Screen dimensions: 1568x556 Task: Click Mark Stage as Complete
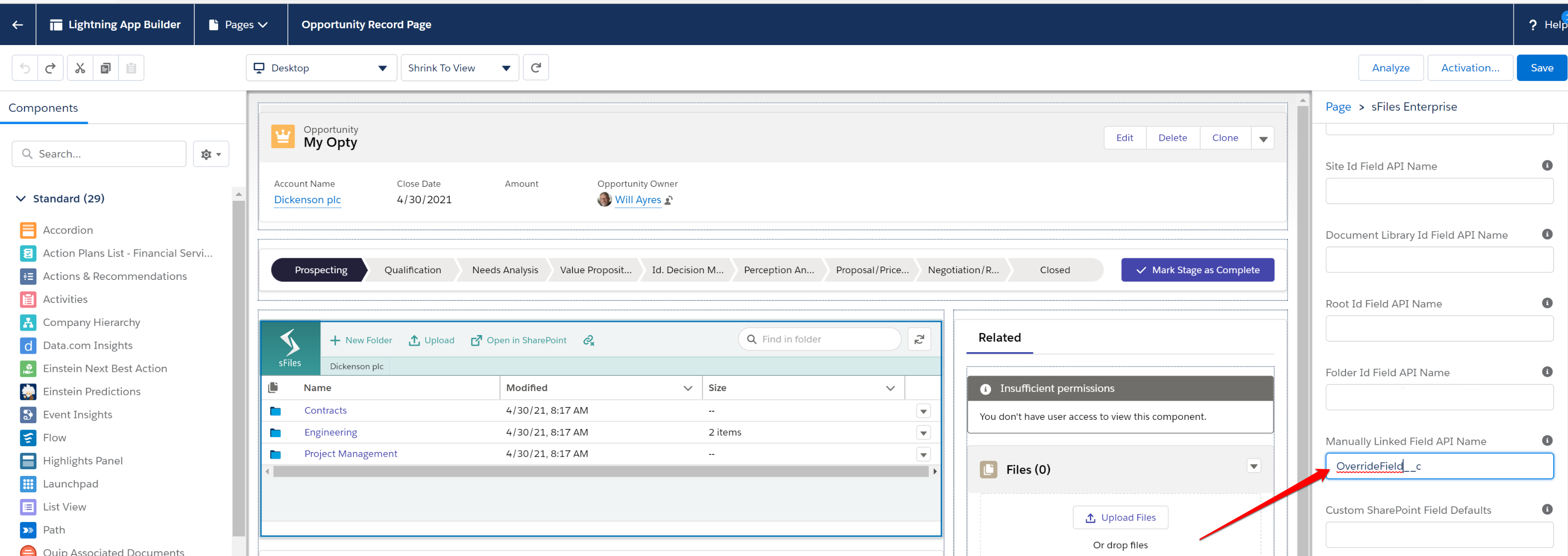[1197, 270]
